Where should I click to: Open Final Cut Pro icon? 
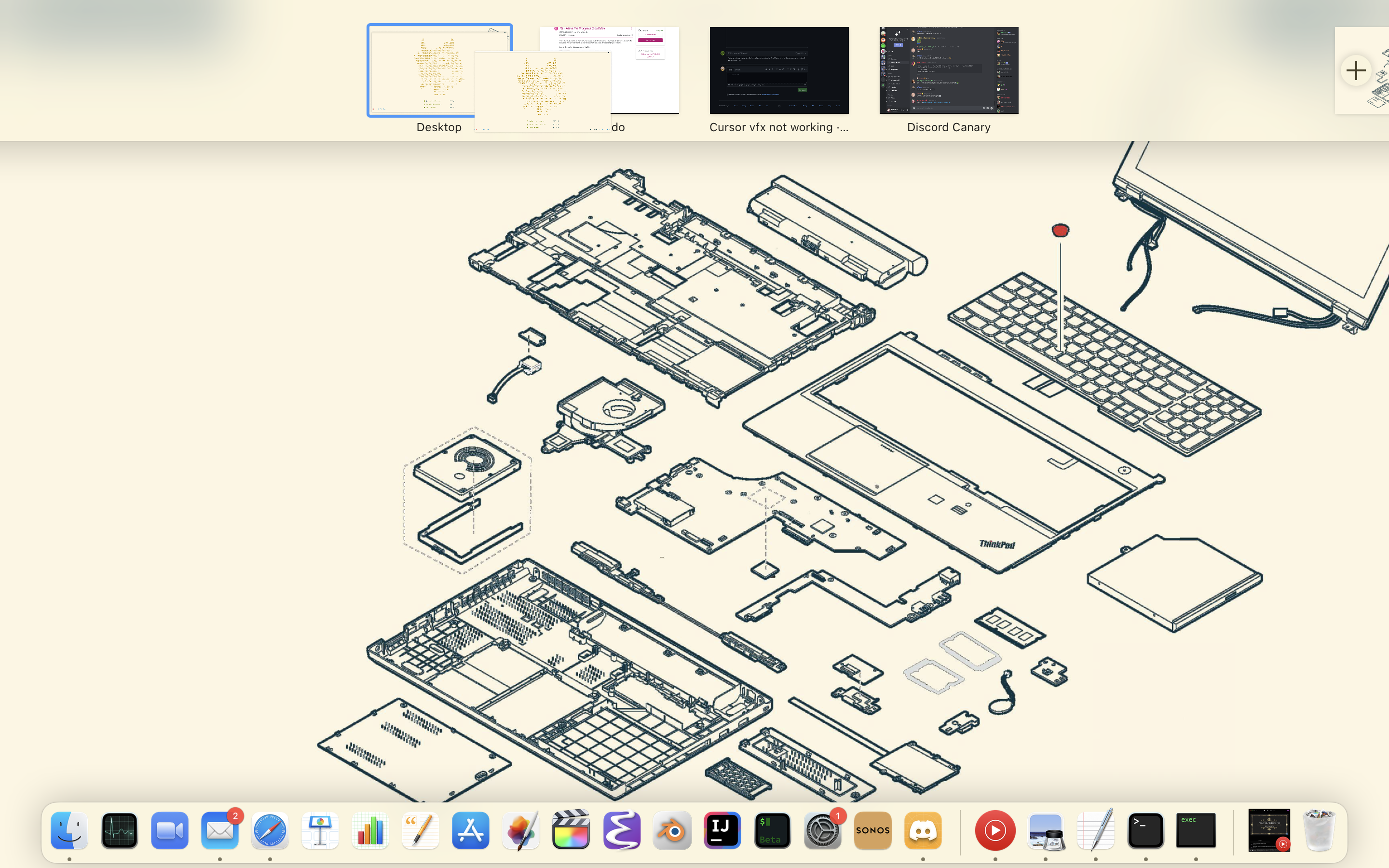pos(571,830)
